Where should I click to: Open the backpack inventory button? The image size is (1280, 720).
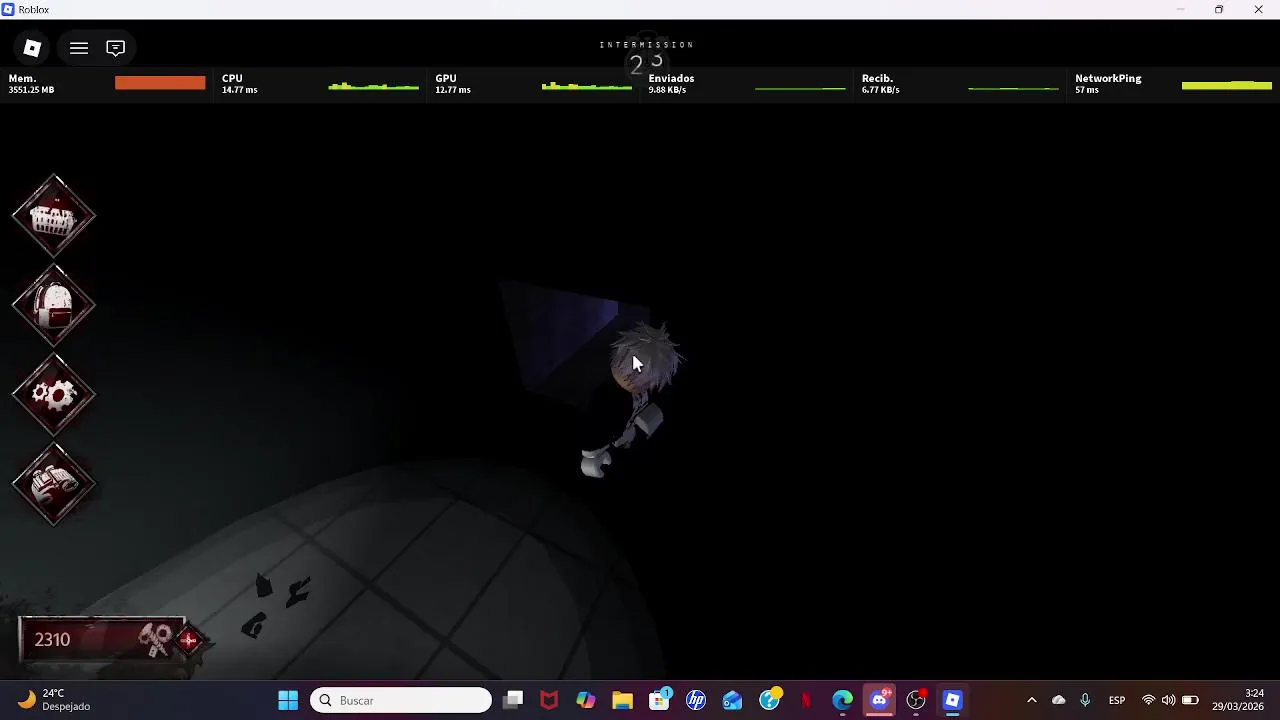pos(54,306)
